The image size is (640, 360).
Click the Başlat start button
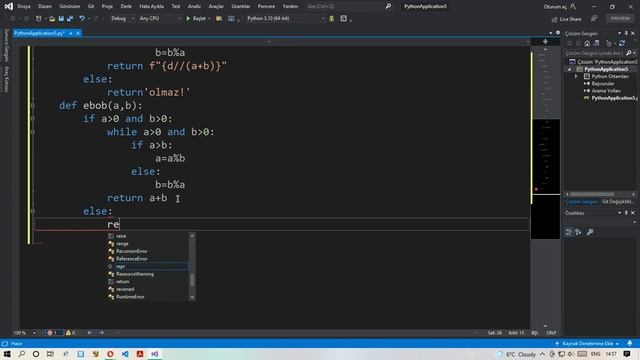point(196,19)
